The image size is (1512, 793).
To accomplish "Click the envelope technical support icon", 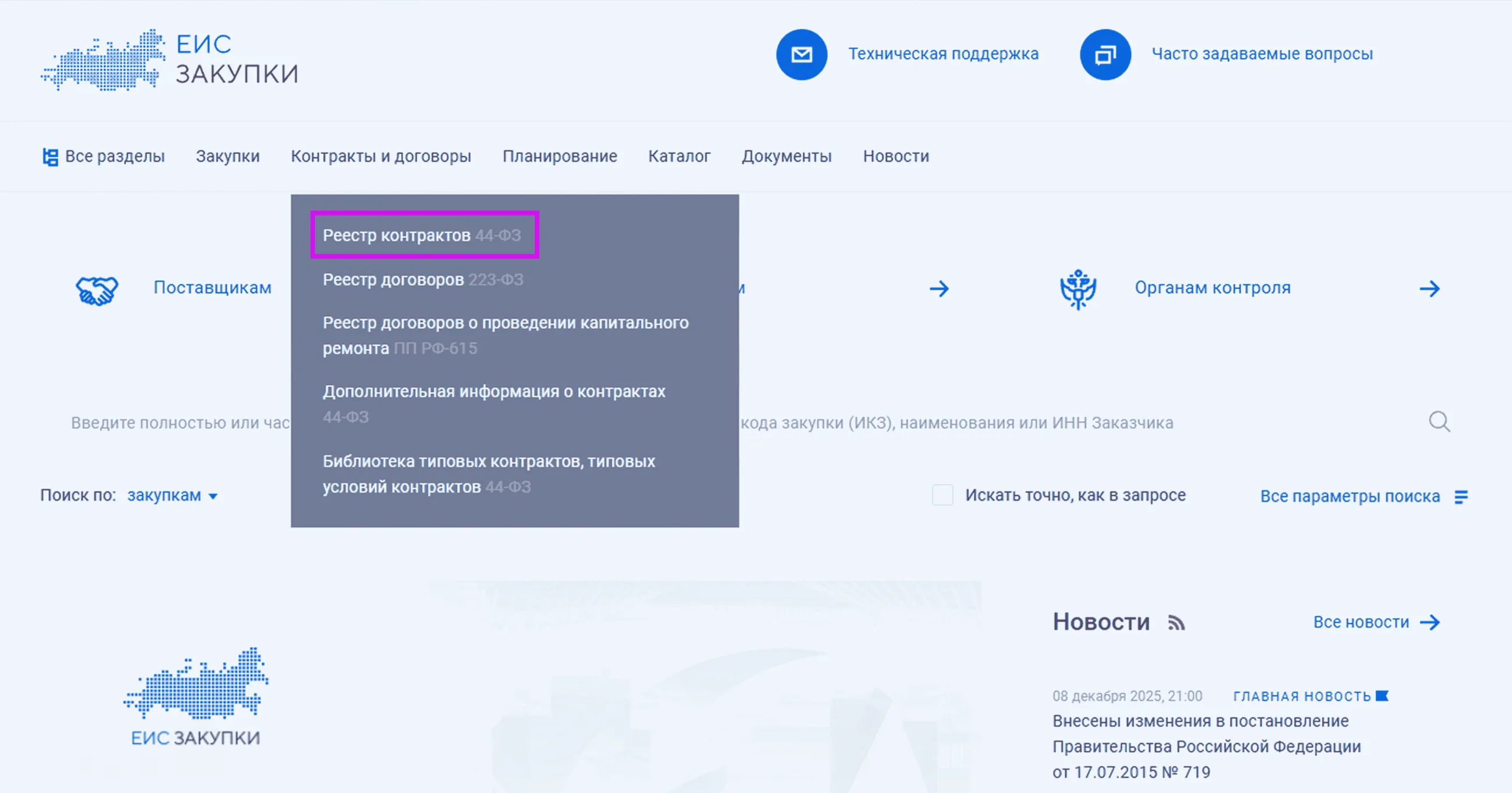I will pyautogui.click(x=801, y=55).
